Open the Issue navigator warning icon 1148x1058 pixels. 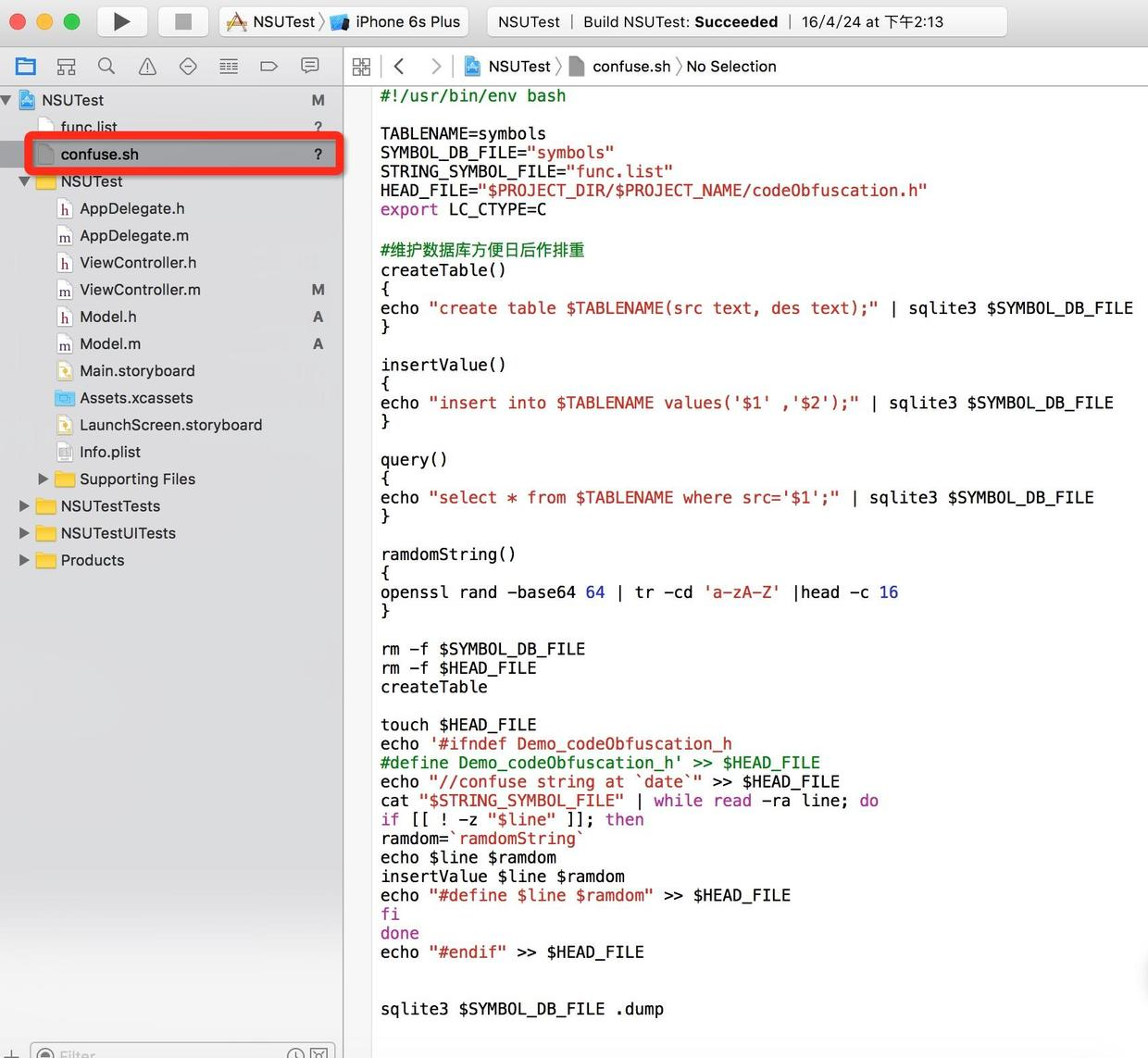(x=147, y=66)
